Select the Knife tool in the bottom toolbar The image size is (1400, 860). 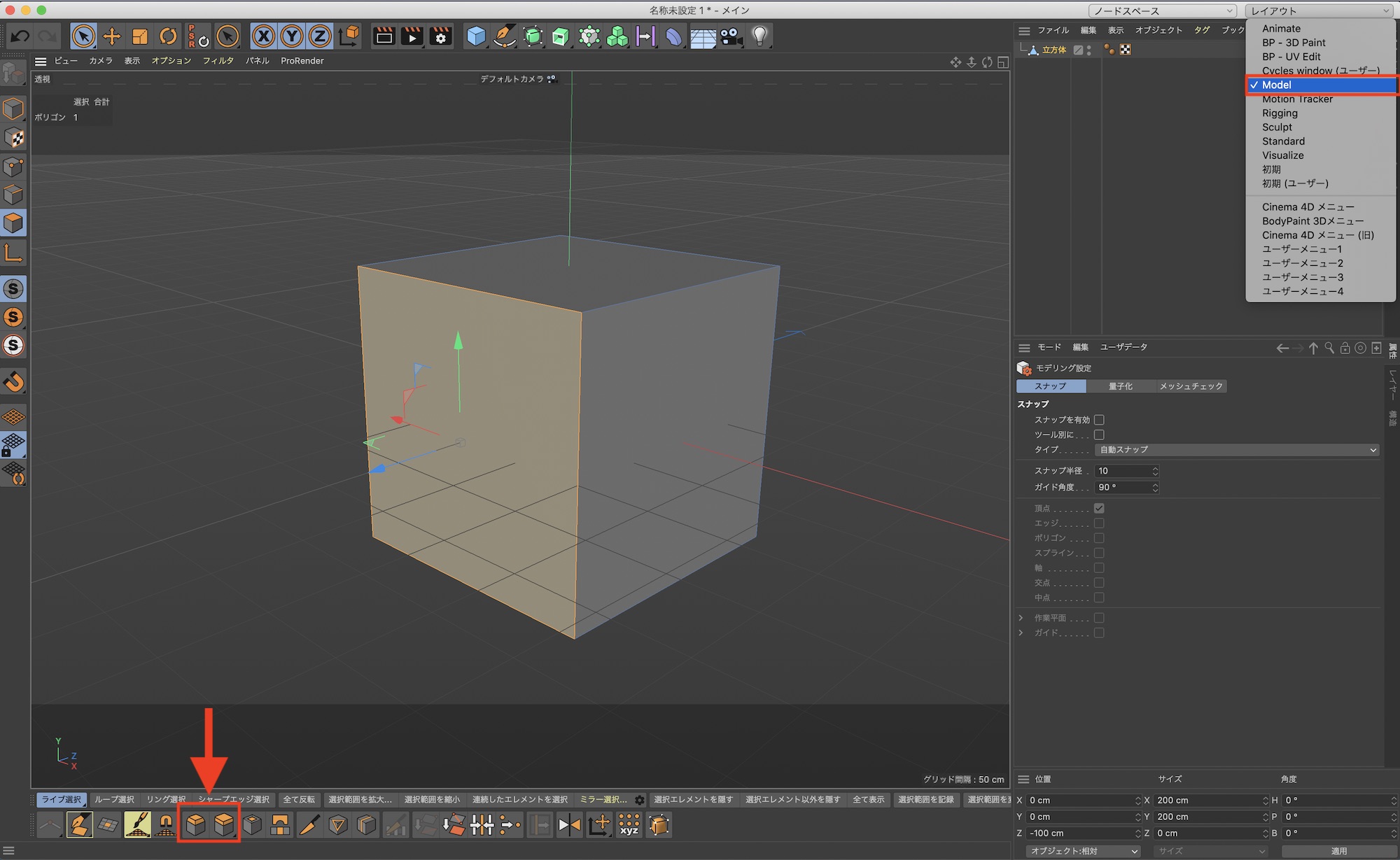pyautogui.click(x=309, y=825)
